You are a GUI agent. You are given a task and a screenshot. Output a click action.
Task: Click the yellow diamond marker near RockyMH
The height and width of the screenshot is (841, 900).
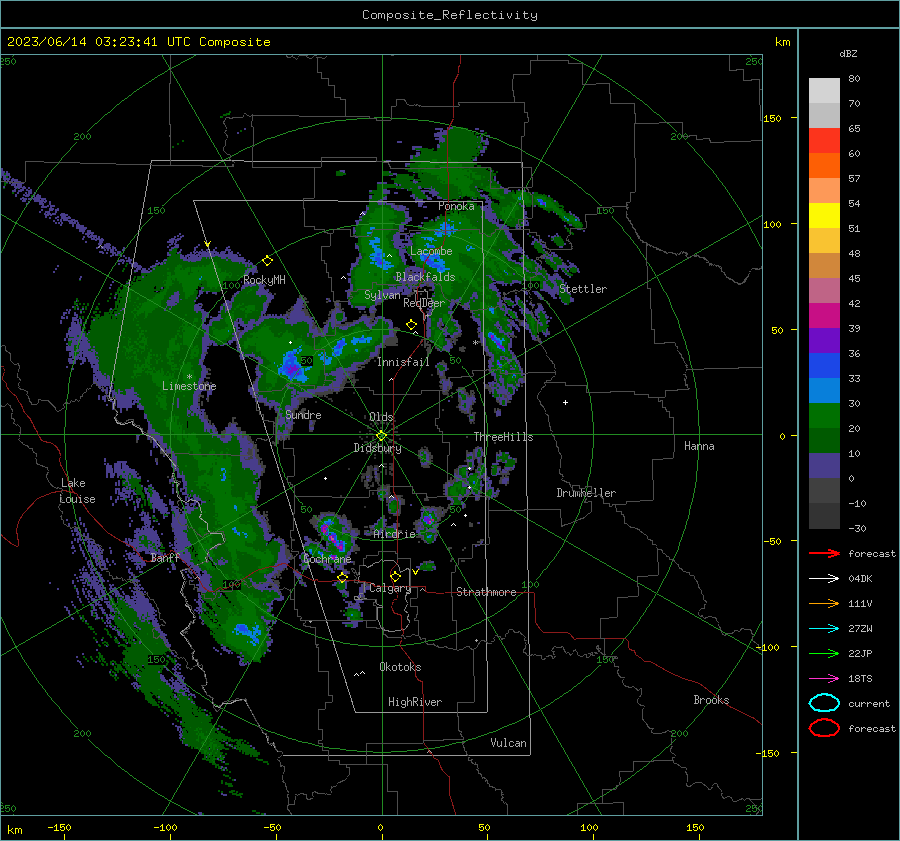coord(267,261)
